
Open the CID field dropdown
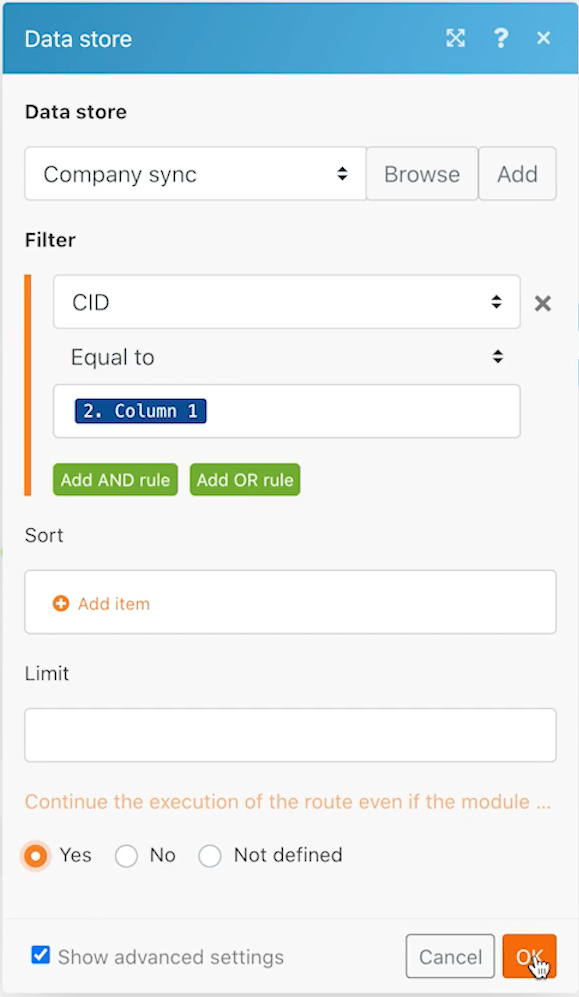pyautogui.click(x=287, y=302)
